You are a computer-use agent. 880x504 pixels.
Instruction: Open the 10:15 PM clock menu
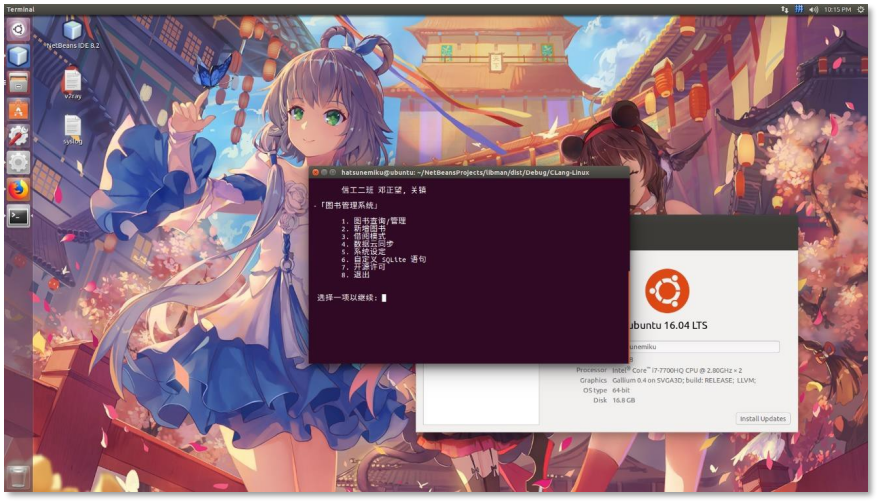click(x=837, y=10)
